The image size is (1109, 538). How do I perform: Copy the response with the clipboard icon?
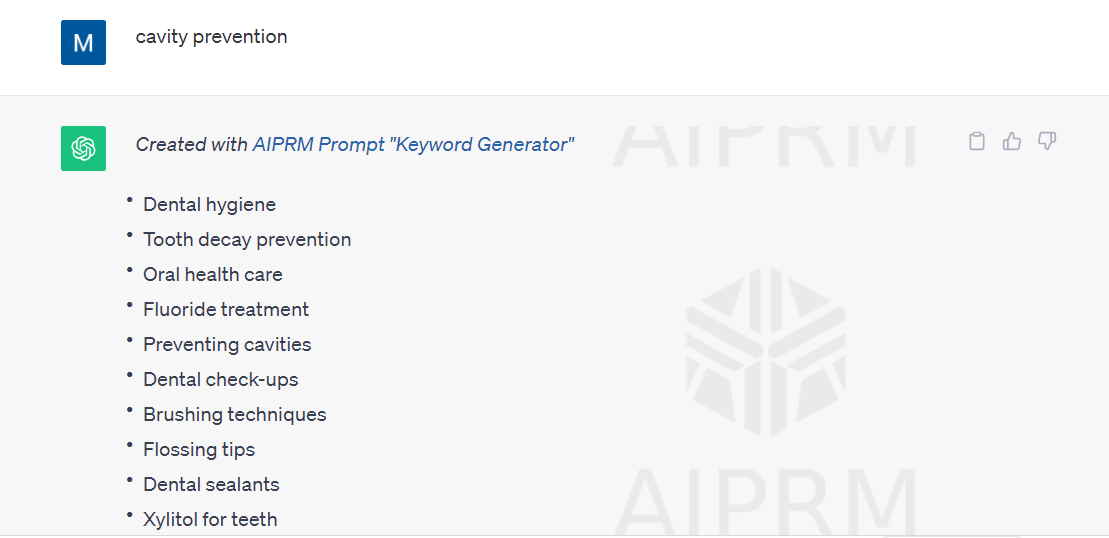pyautogui.click(x=977, y=142)
